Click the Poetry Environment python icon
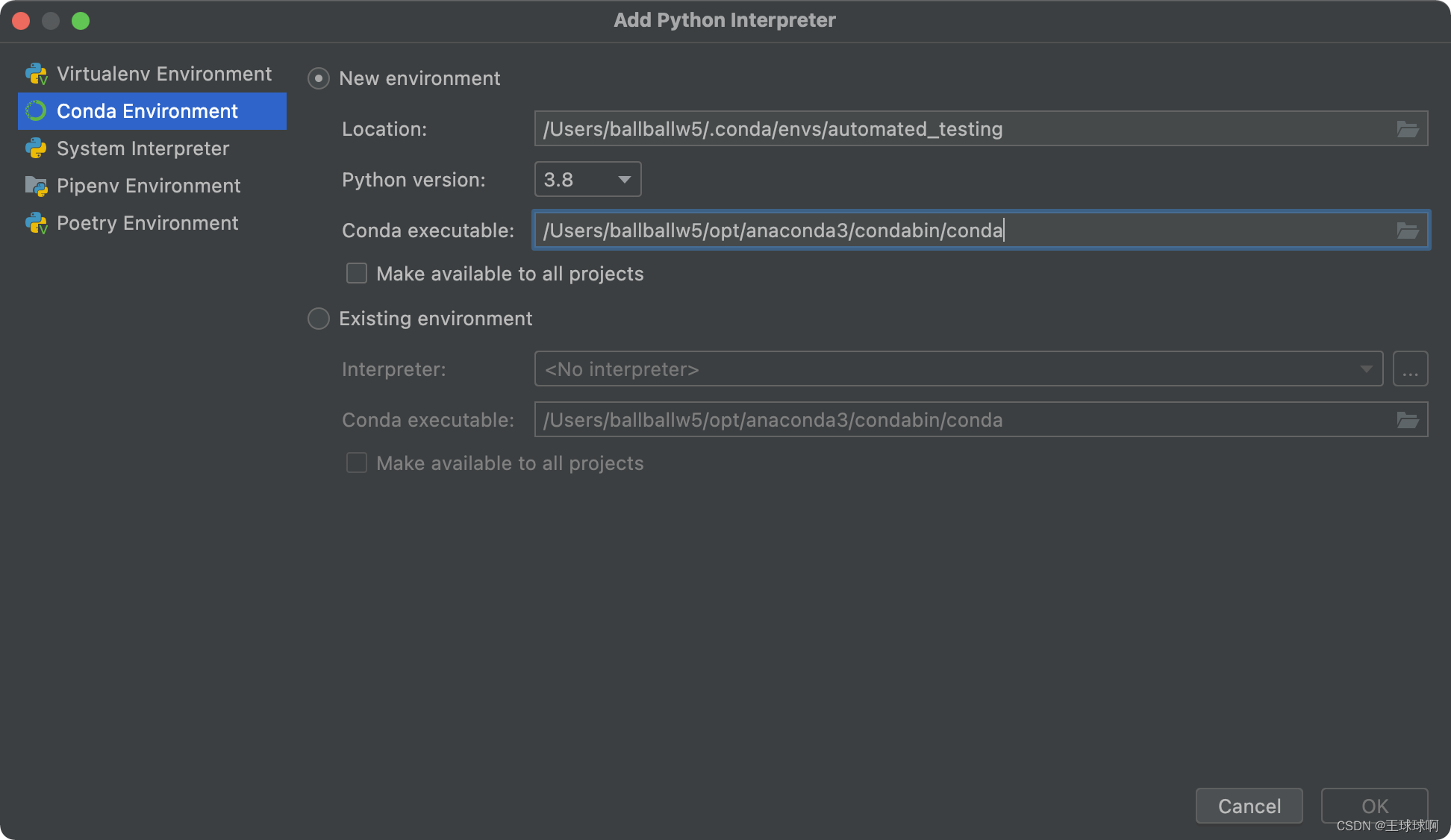Viewport: 1451px width, 840px height. pyautogui.click(x=36, y=223)
